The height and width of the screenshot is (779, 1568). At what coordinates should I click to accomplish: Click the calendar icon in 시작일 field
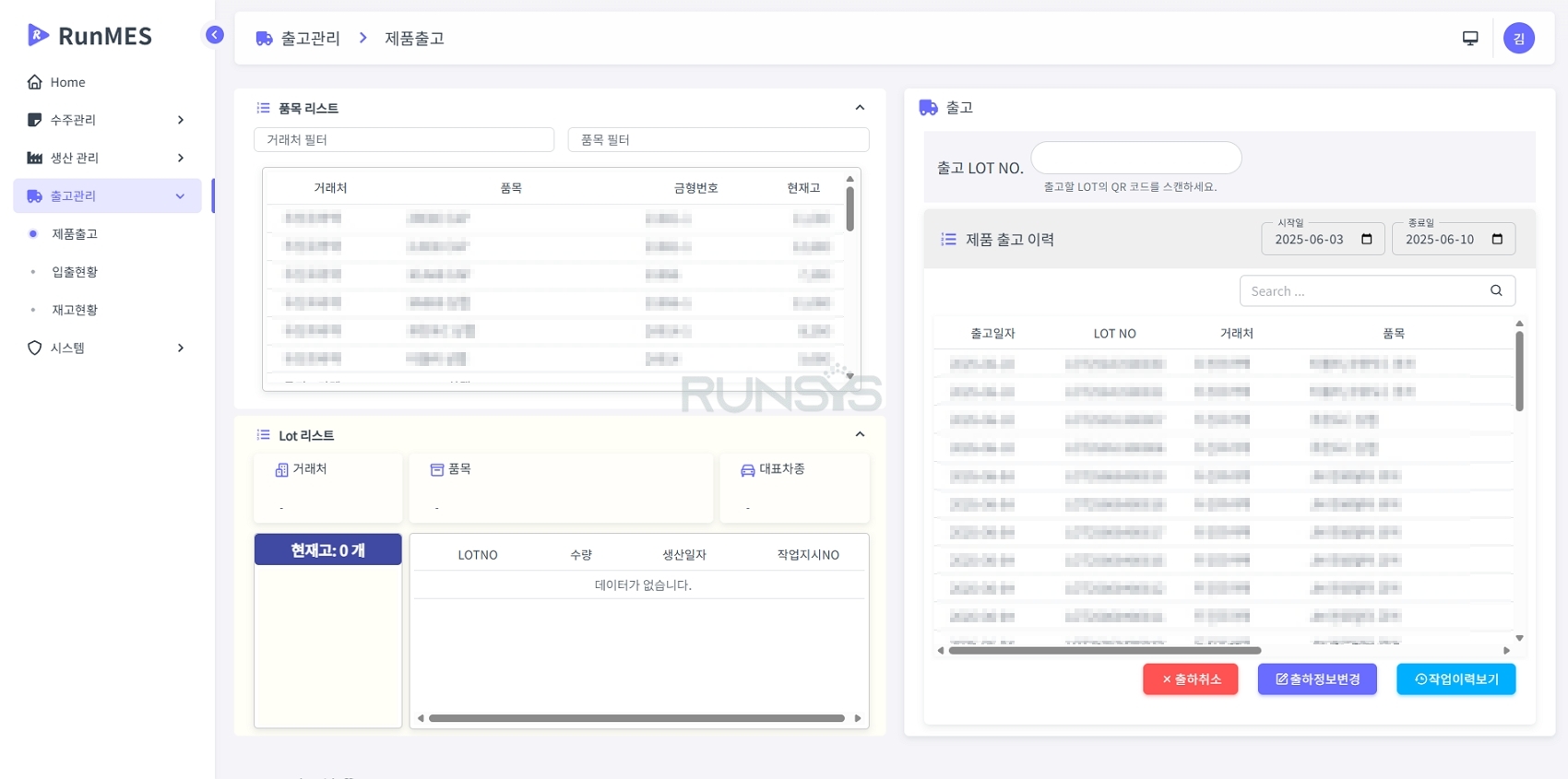click(x=1367, y=240)
